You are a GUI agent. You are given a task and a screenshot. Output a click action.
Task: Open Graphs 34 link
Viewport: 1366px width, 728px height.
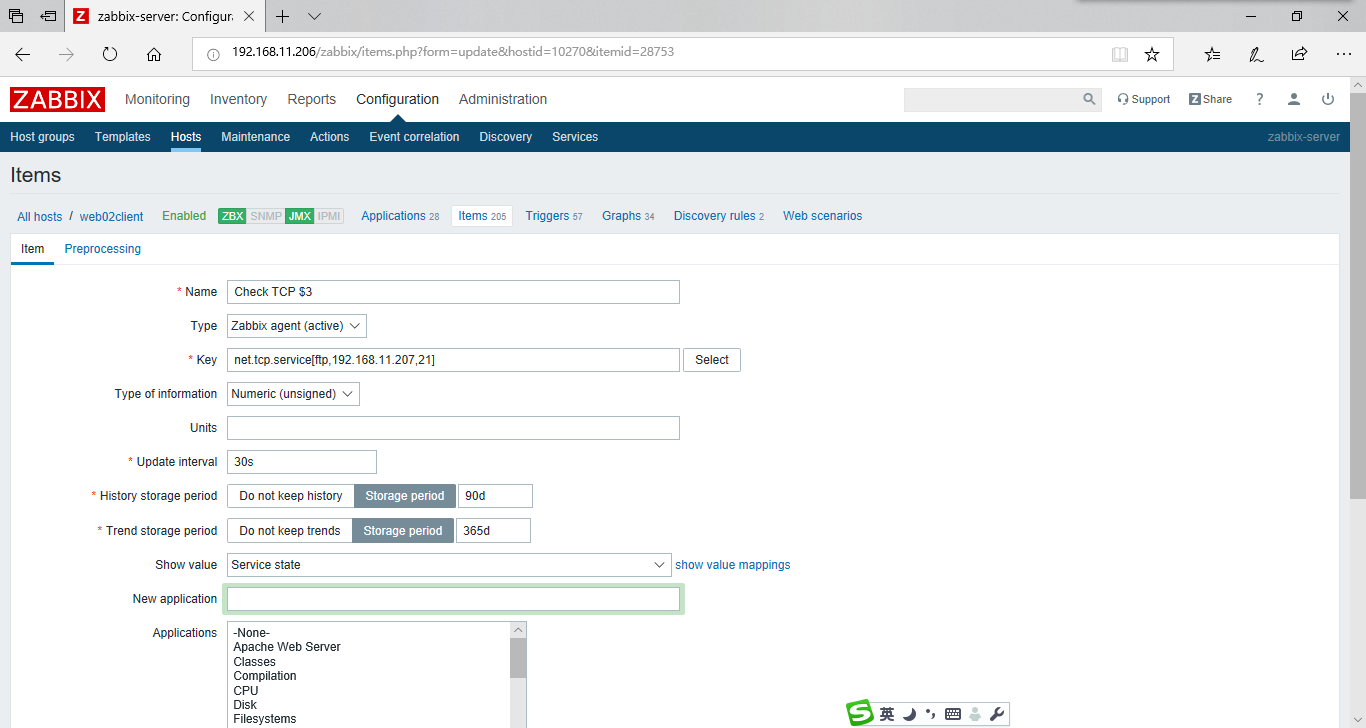(628, 216)
